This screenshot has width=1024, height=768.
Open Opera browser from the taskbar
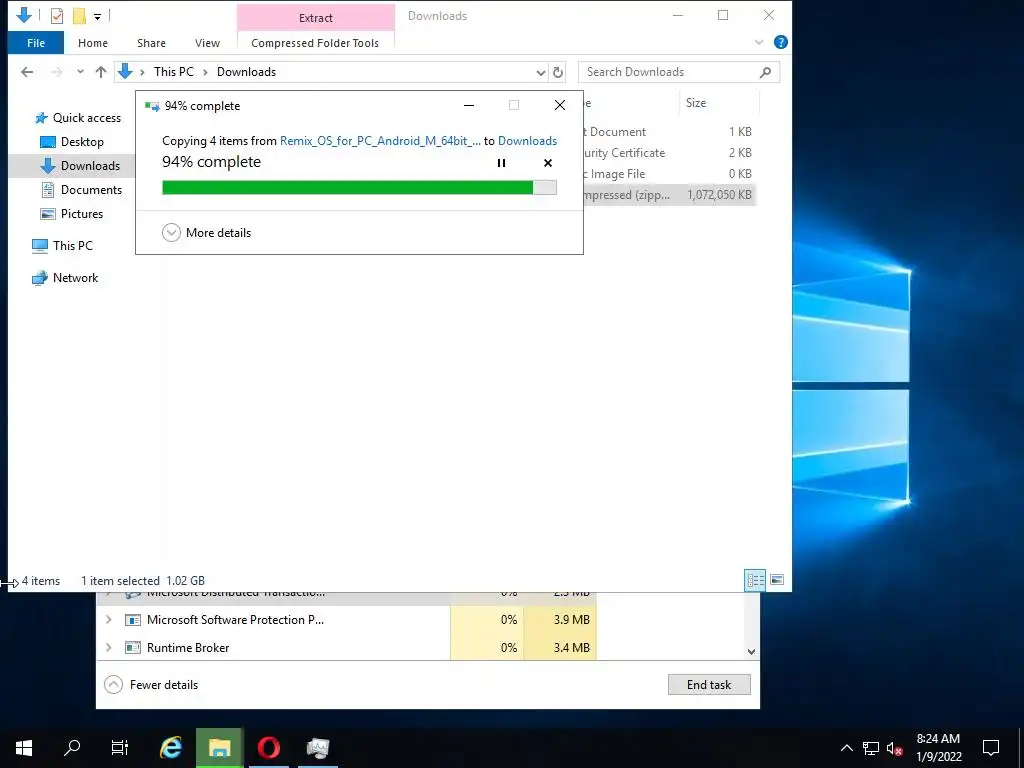tap(268, 748)
